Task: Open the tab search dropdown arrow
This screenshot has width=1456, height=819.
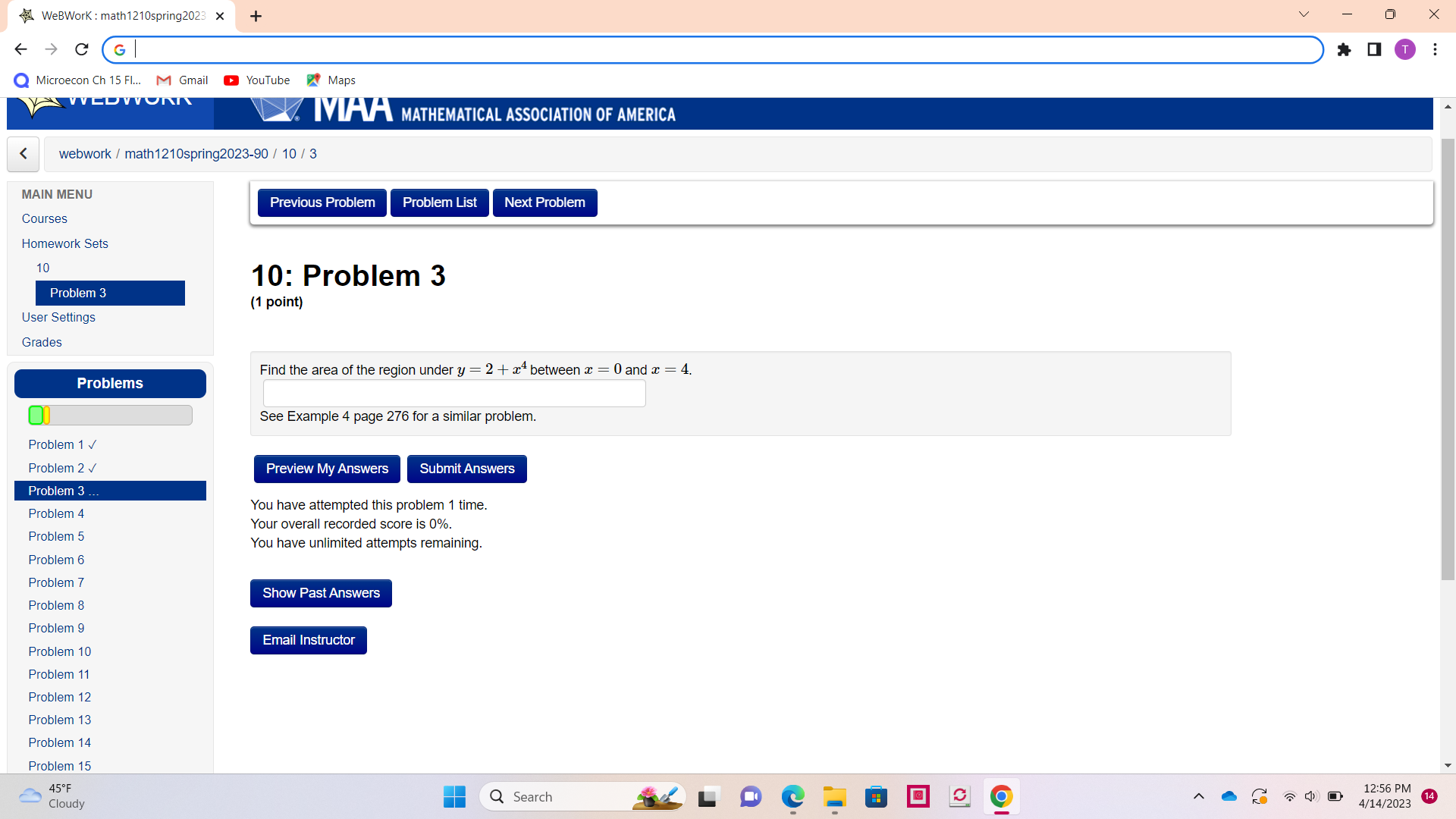Action: pyautogui.click(x=1304, y=14)
